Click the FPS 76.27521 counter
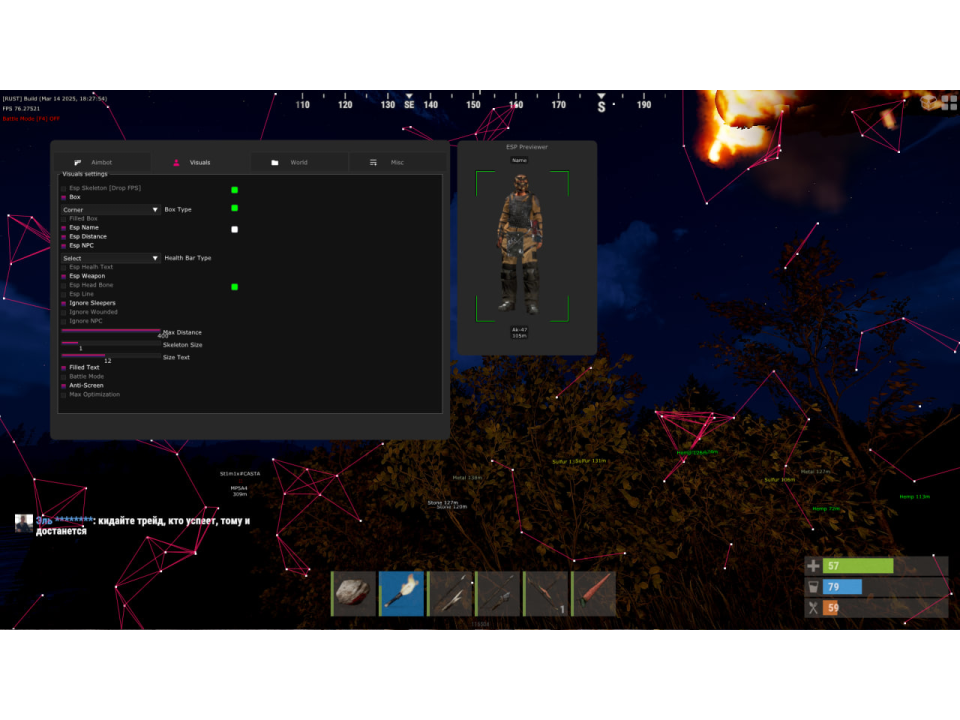 (x=21, y=109)
